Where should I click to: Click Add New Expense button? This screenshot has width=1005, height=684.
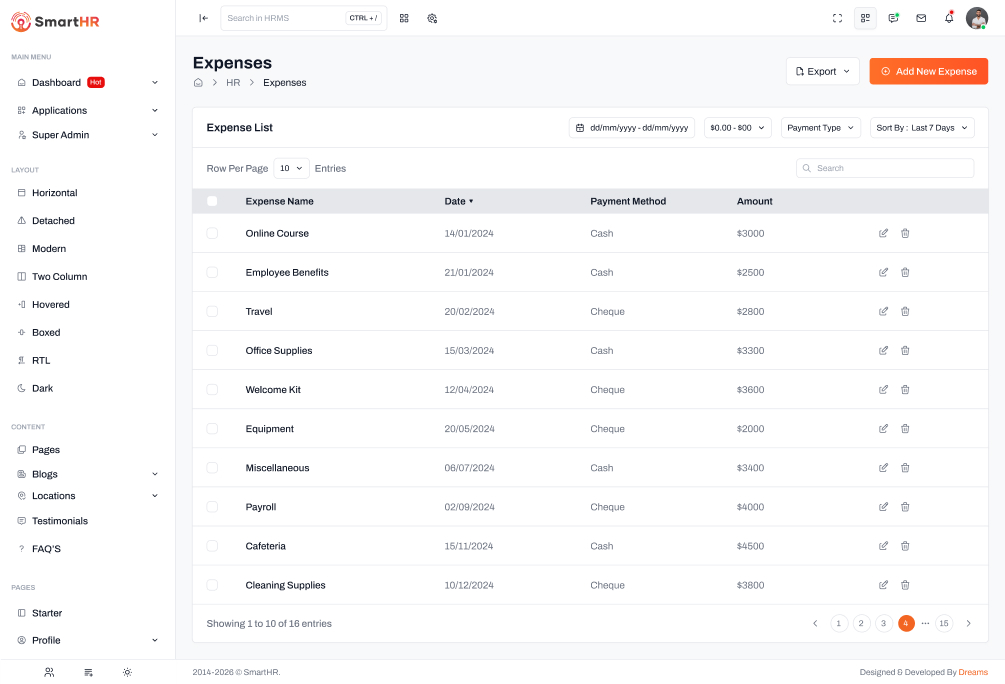click(x=928, y=72)
